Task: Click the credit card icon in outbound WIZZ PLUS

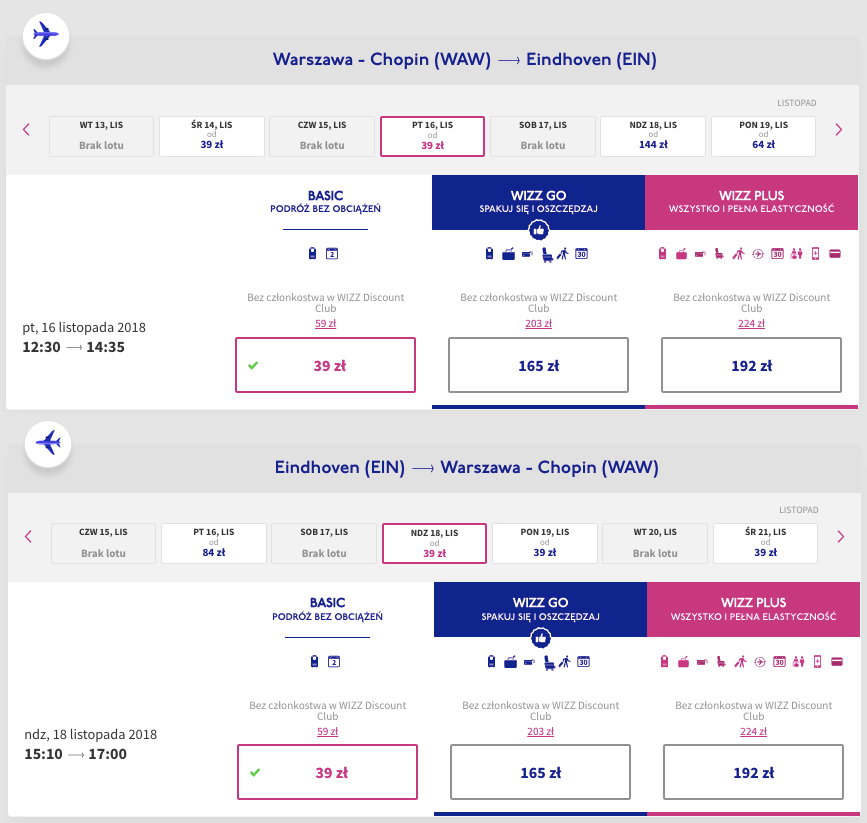Action: (x=834, y=254)
